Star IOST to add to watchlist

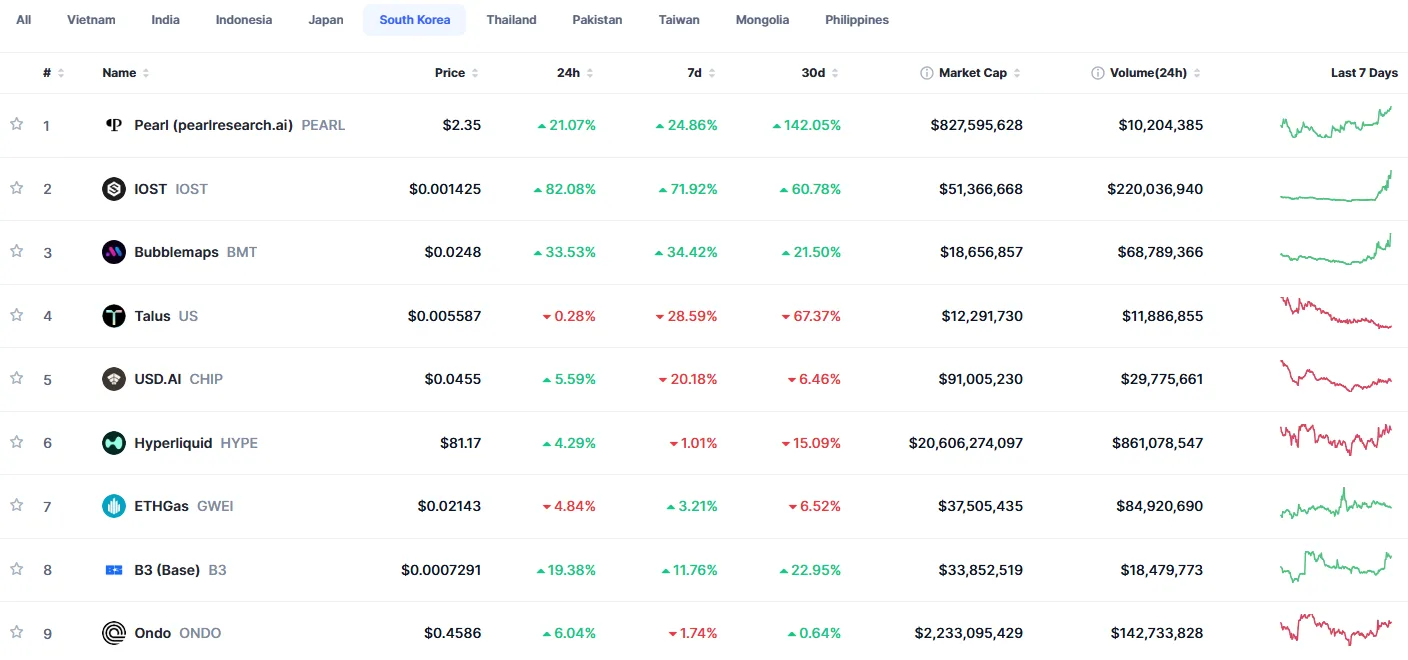[x=16, y=188]
